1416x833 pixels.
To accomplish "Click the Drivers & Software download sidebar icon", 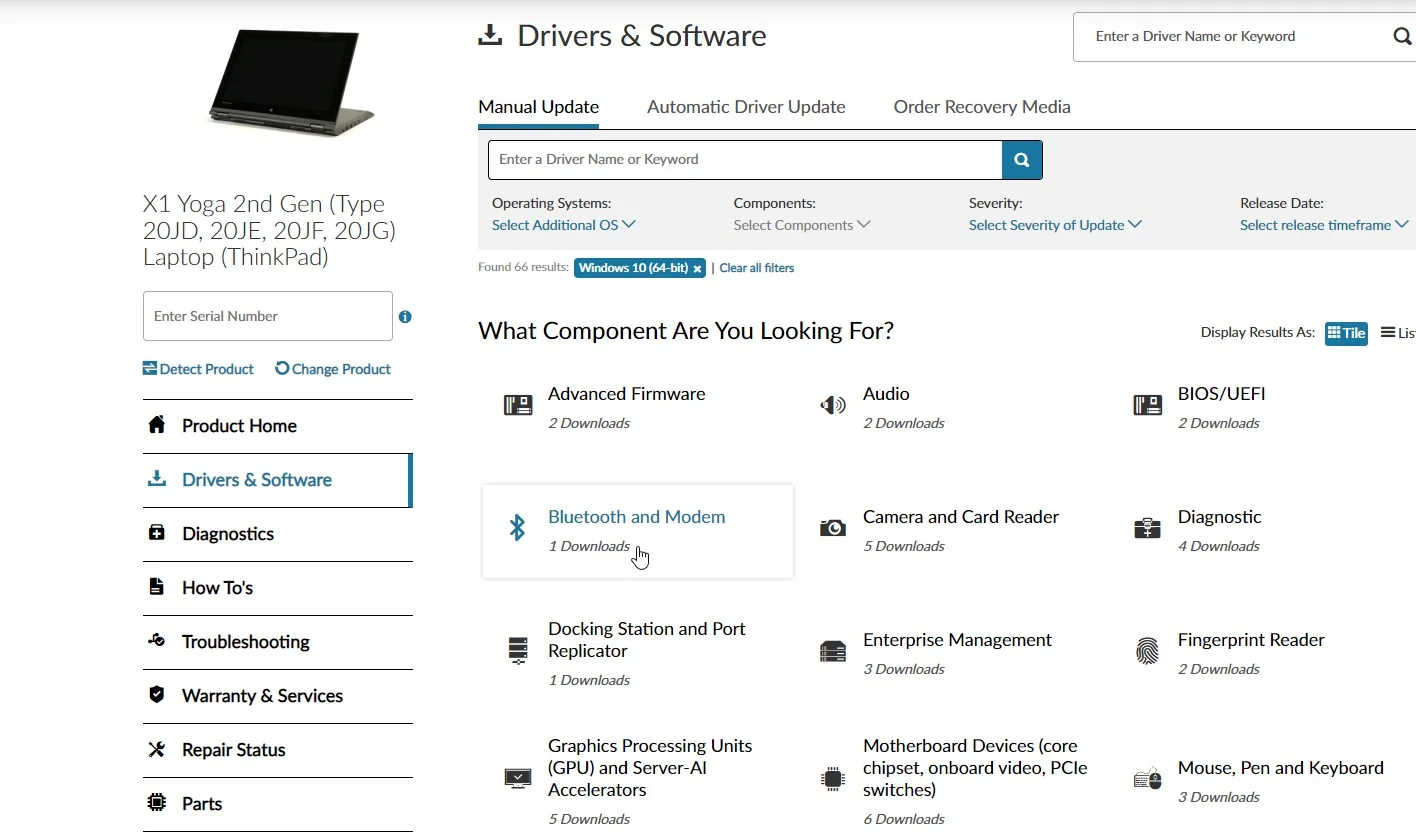I will point(156,478).
